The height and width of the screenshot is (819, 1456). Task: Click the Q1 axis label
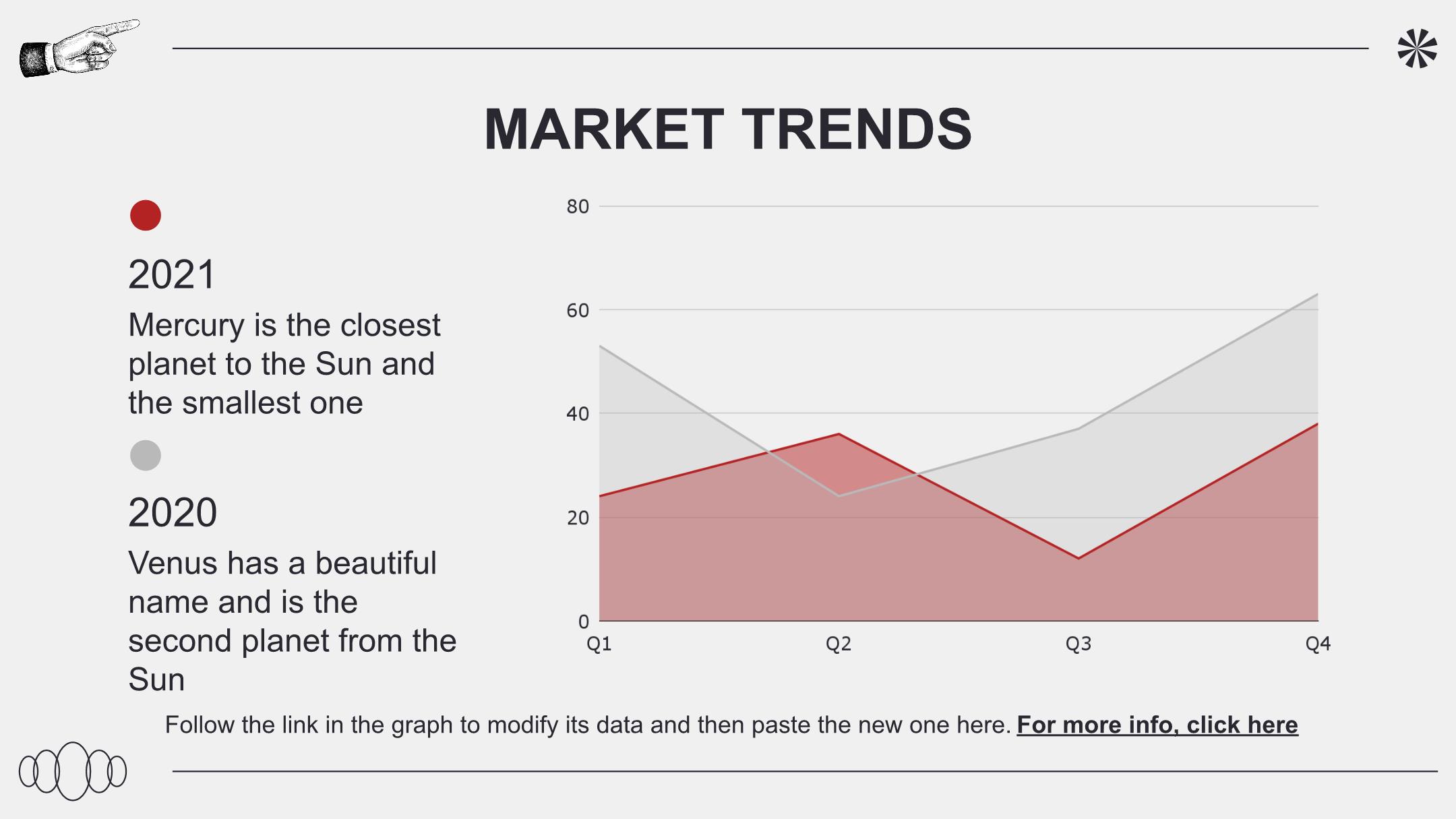[x=599, y=644]
